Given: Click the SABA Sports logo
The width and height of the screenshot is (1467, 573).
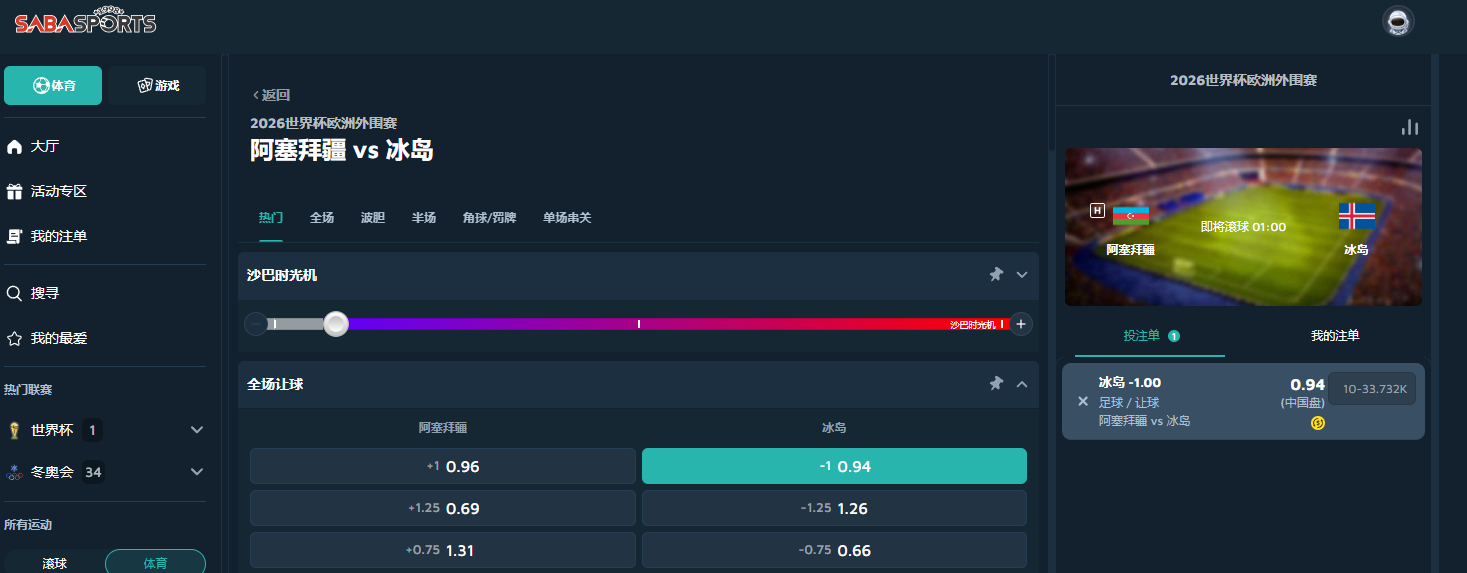Looking at the screenshot, I should click(x=85, y=22).
